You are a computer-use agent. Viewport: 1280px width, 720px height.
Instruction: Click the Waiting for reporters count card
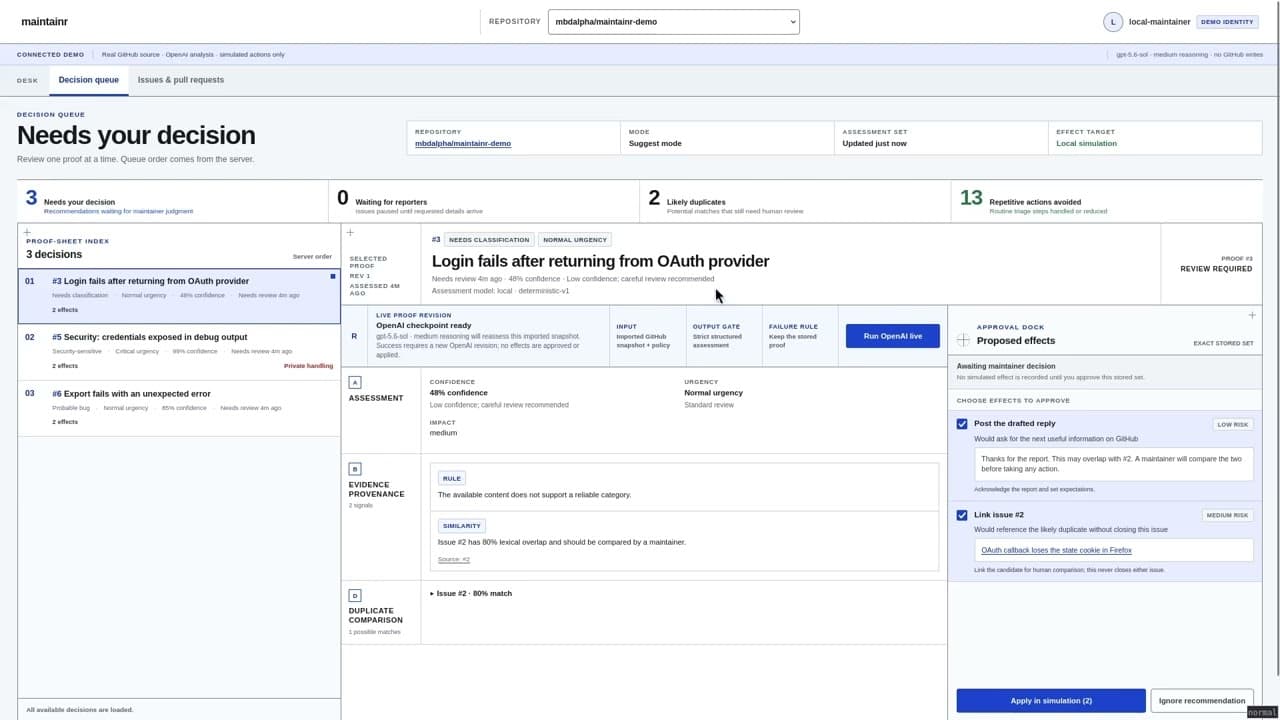(484, 201)
